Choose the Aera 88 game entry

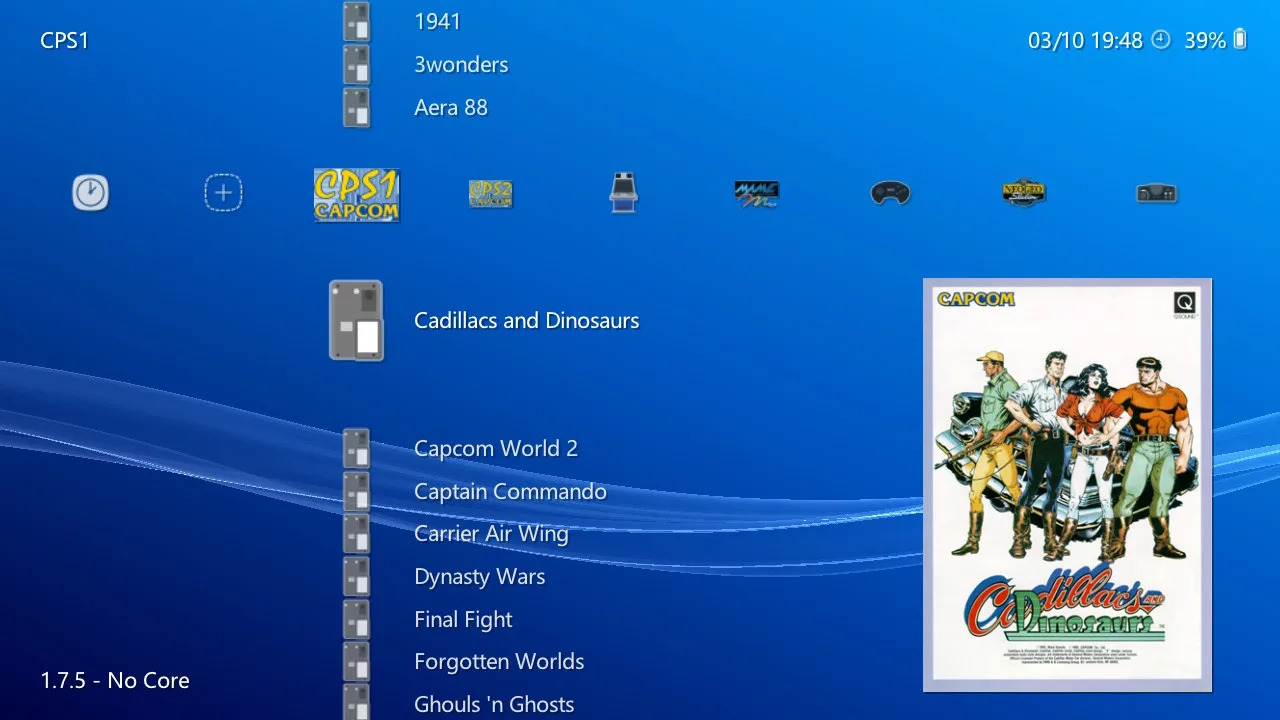451,107
